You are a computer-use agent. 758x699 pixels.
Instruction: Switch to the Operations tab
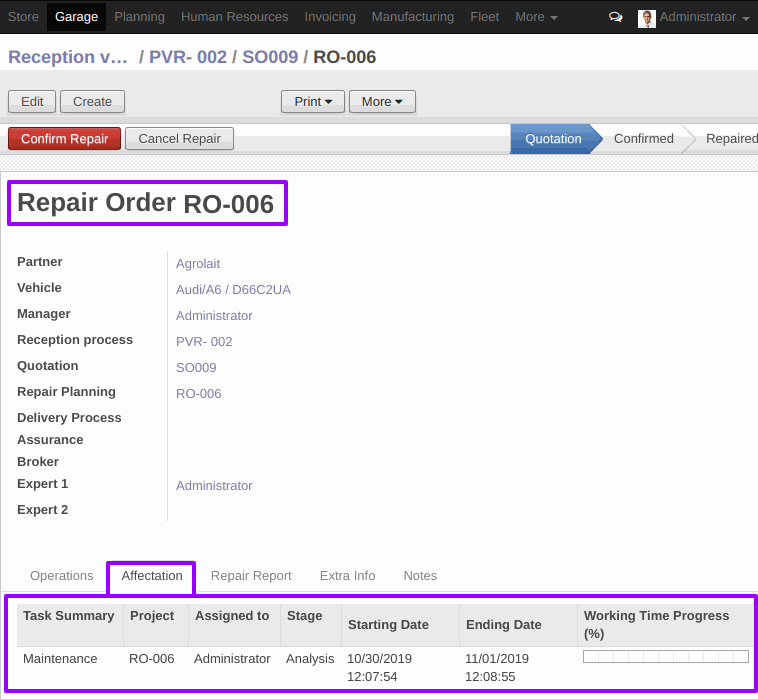(x=62, y=576)
